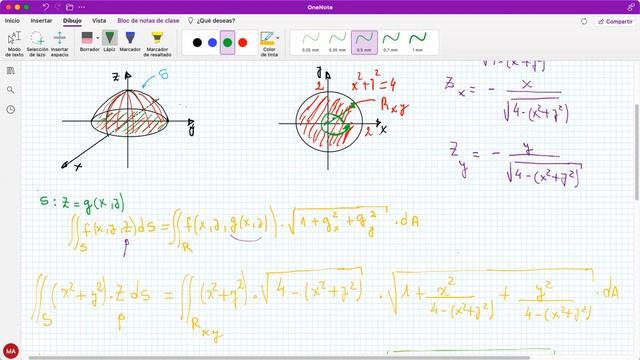
Task: Click the vertical scrollbar on the right
Action: pos(637,152)
